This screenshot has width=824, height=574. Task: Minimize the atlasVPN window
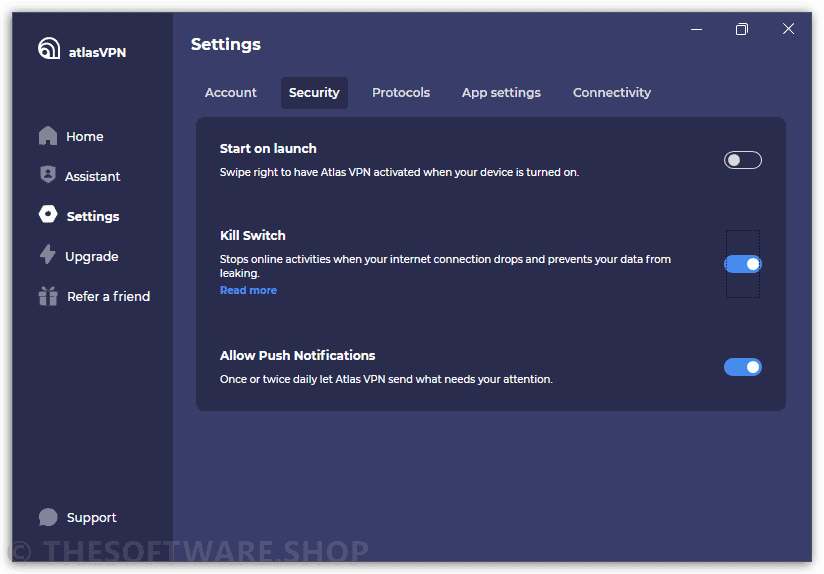696,29
